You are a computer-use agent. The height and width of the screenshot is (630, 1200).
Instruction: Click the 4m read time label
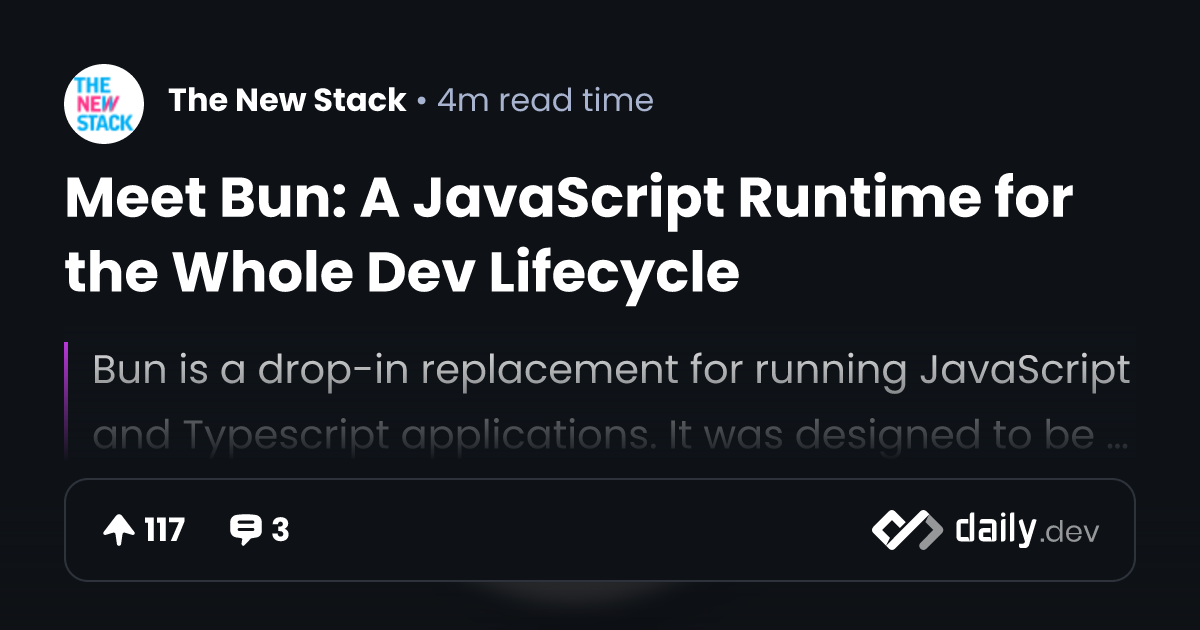[x=545, y=100]
